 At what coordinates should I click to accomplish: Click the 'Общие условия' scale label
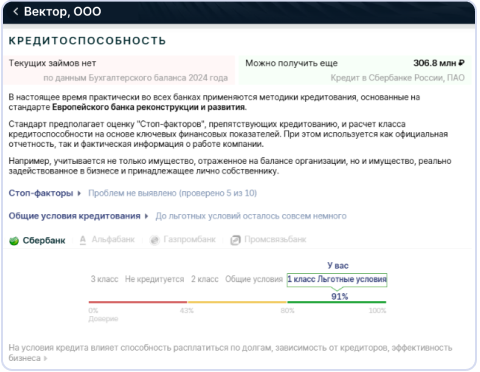tap(254, 279)
